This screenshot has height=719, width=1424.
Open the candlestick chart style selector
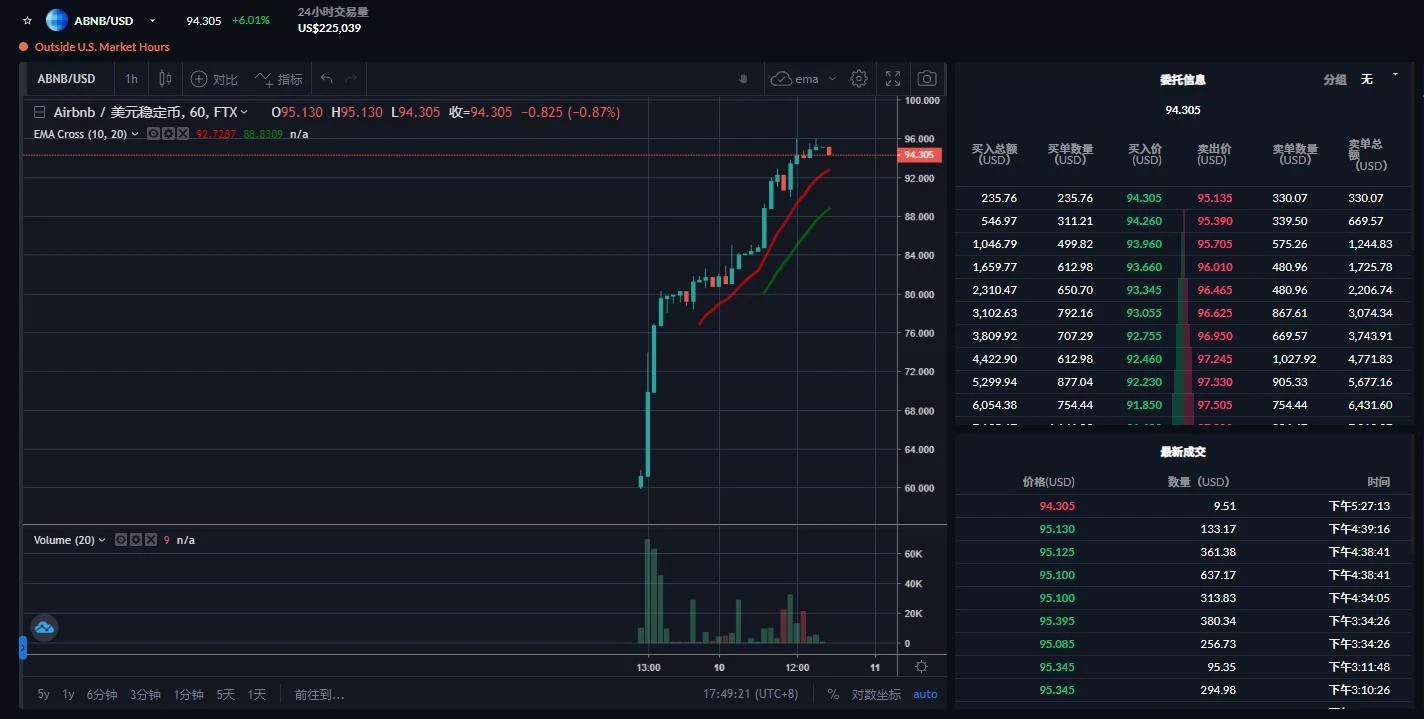pyautogui.click(x=165, y=79)
